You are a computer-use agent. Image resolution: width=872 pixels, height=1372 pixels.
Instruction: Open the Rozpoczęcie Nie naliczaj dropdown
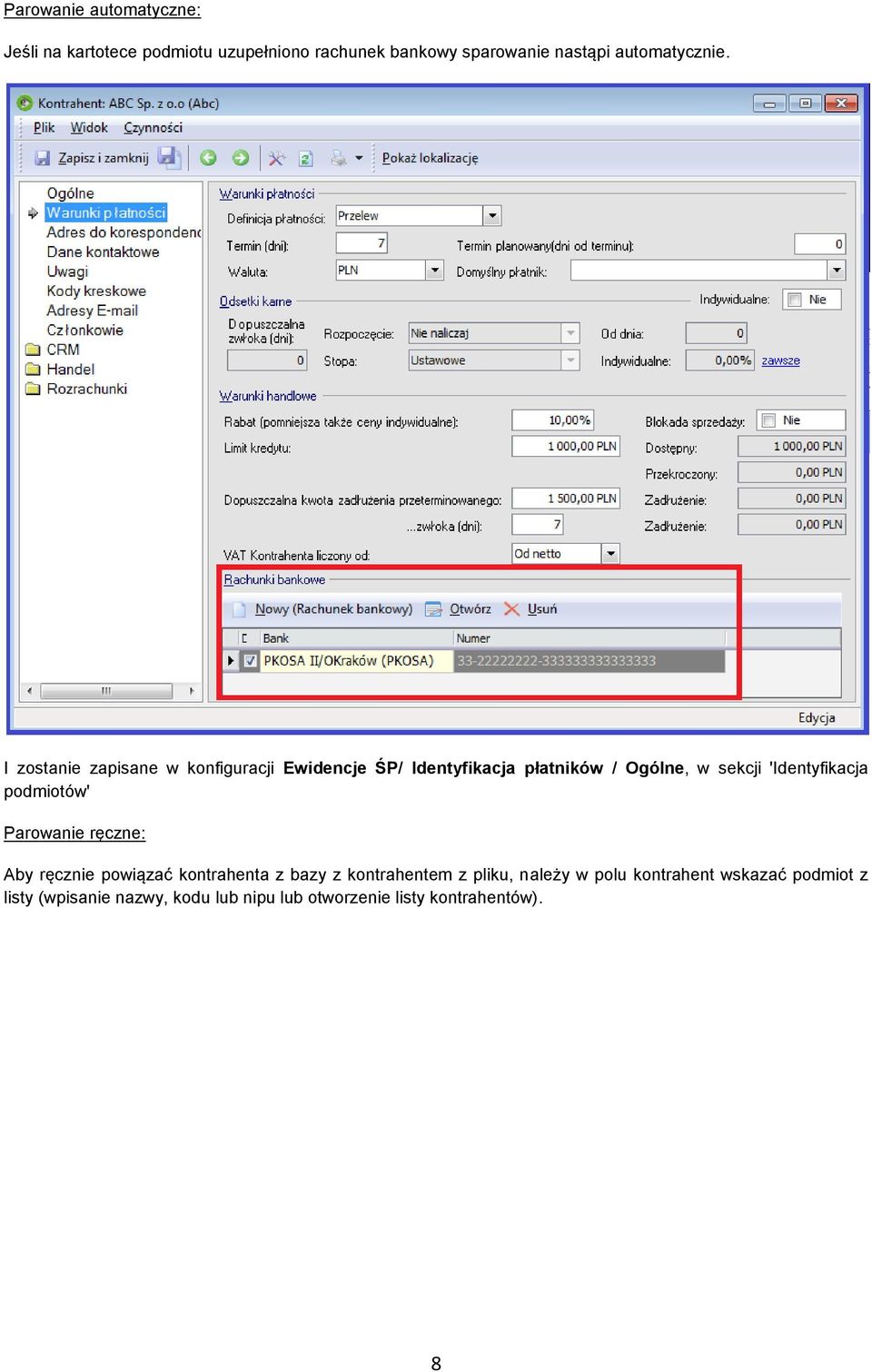[571, 333]
